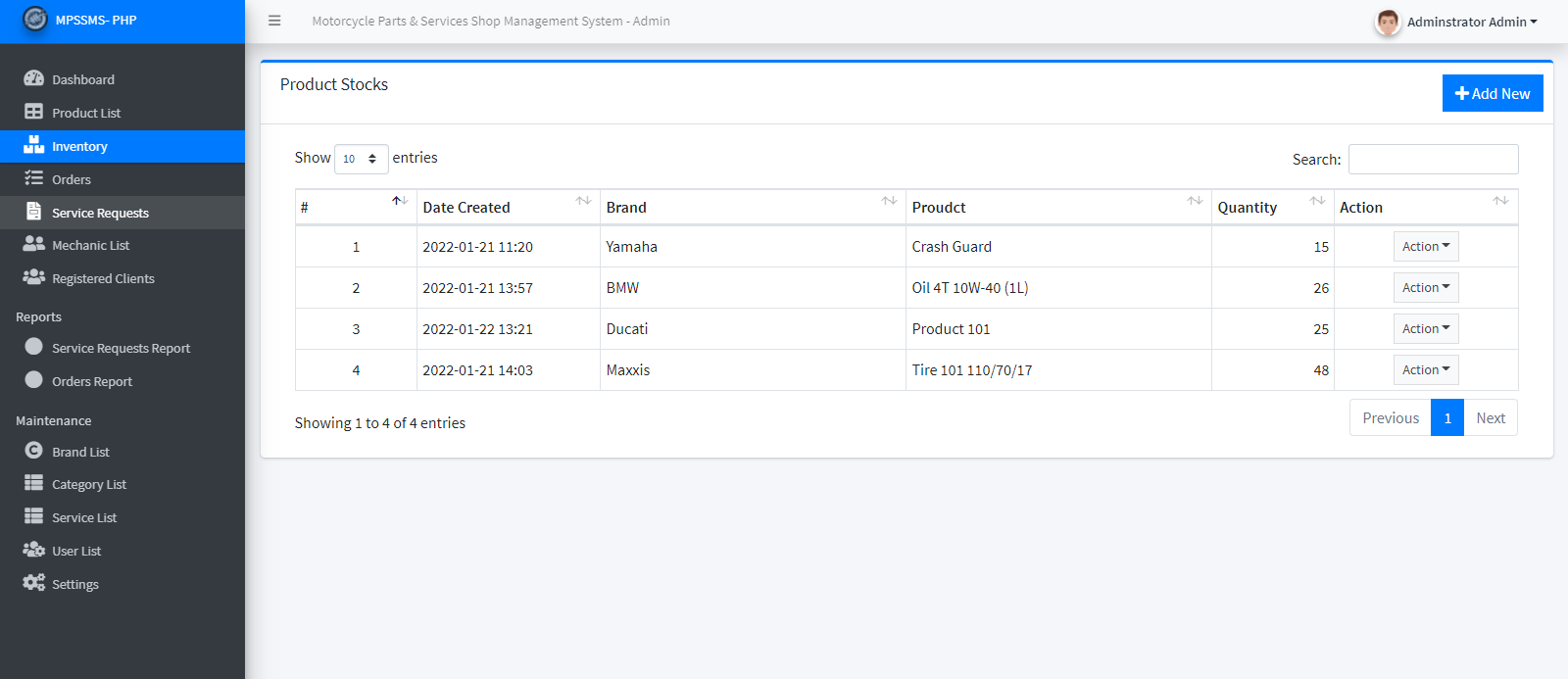Click the MPSSMS- PHP brand title

pos(96,20)
